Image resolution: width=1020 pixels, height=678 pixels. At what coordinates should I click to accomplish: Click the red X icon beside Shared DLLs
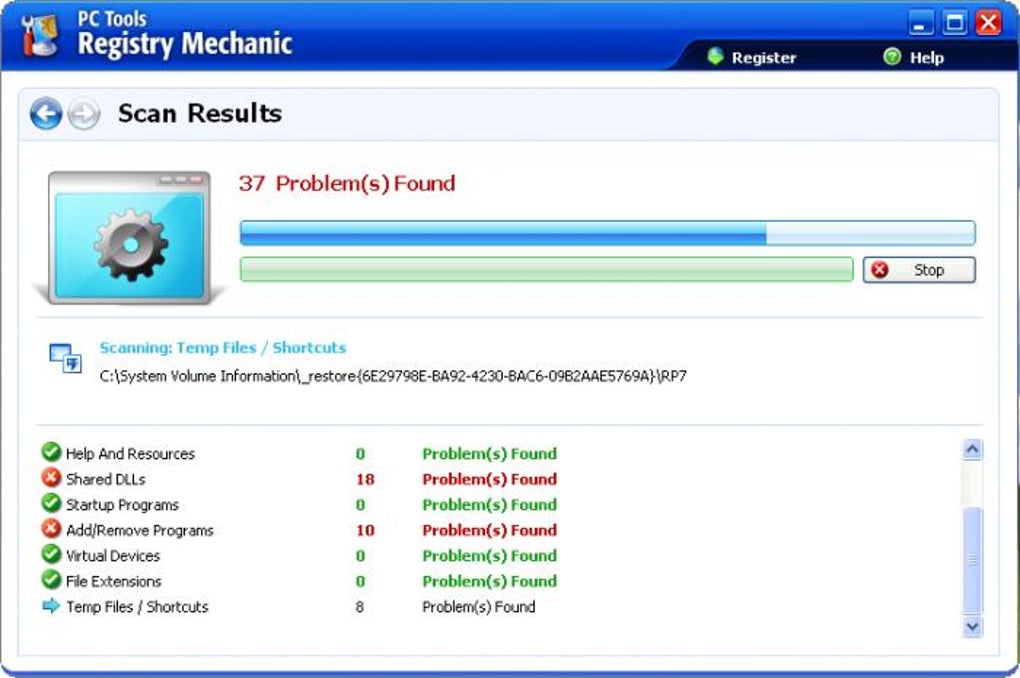(51, 478)
